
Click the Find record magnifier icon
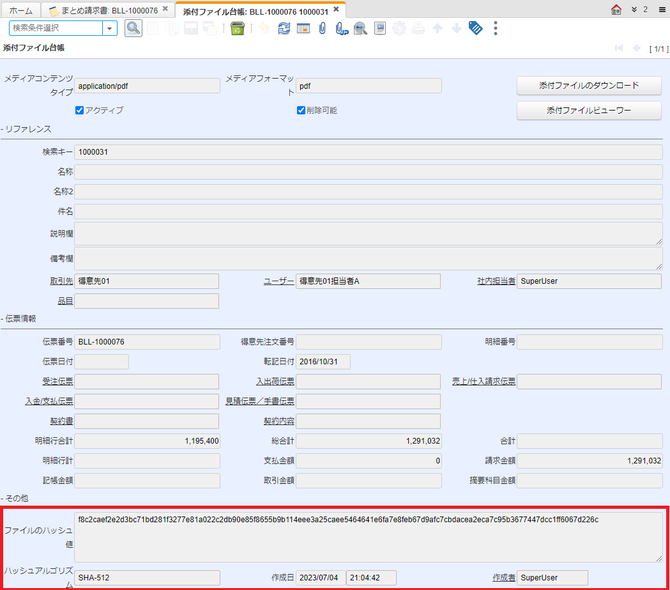click(133, 28)
